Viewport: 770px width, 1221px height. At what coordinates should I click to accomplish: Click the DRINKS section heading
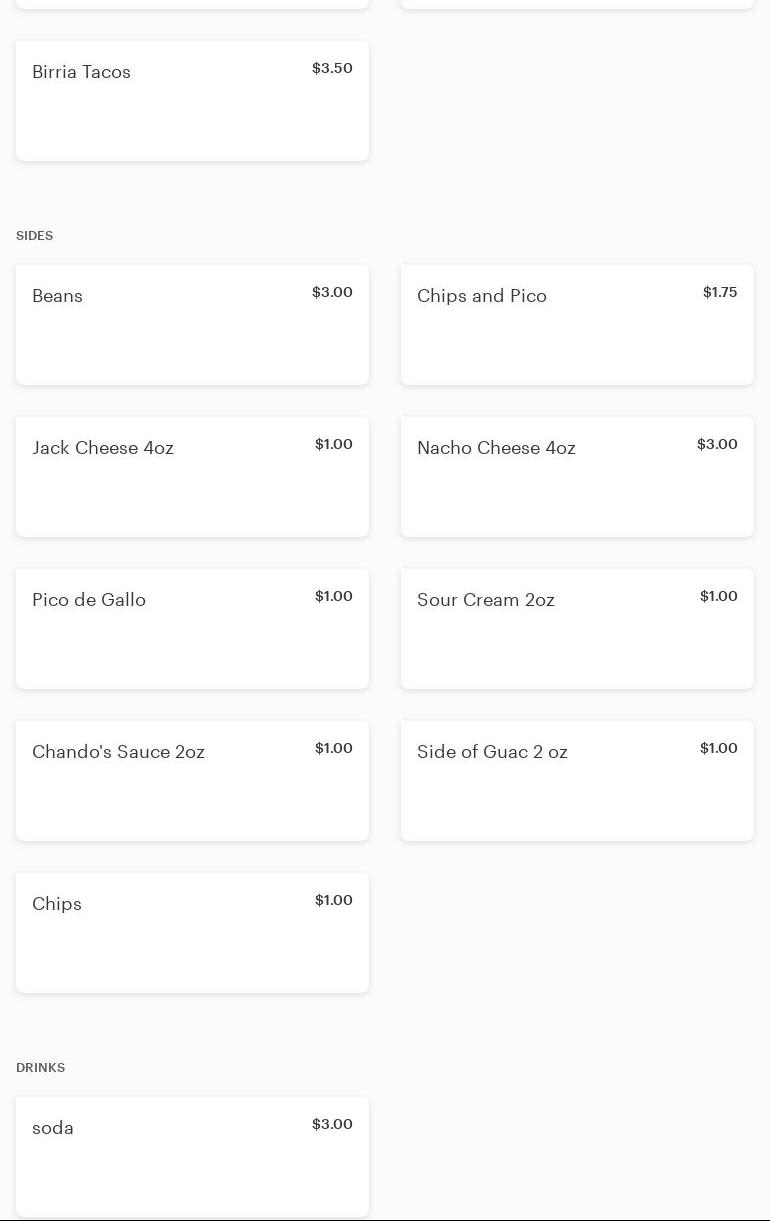click(41, 1068)
